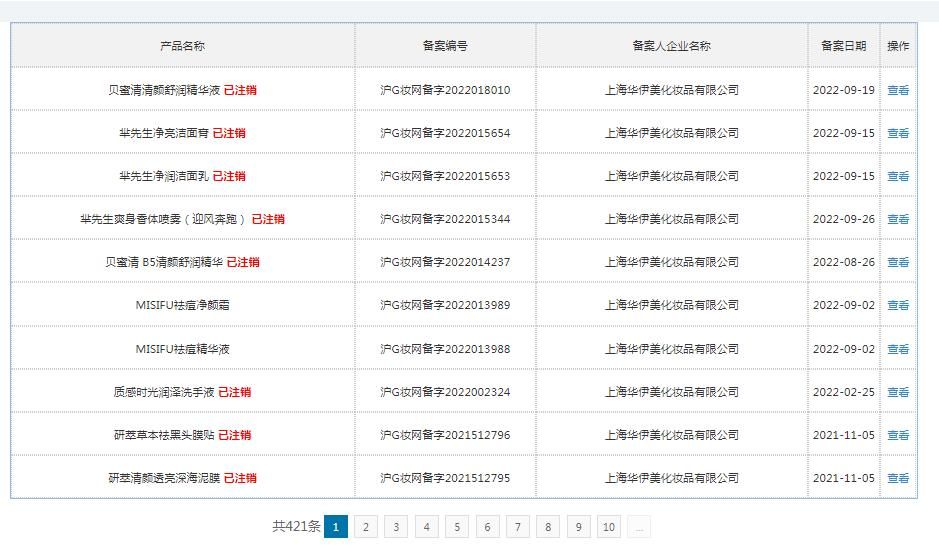View details of 芈先生净润洁面乳
The width and height of the screenshot is (939, 554).
(x=897, y=176)
